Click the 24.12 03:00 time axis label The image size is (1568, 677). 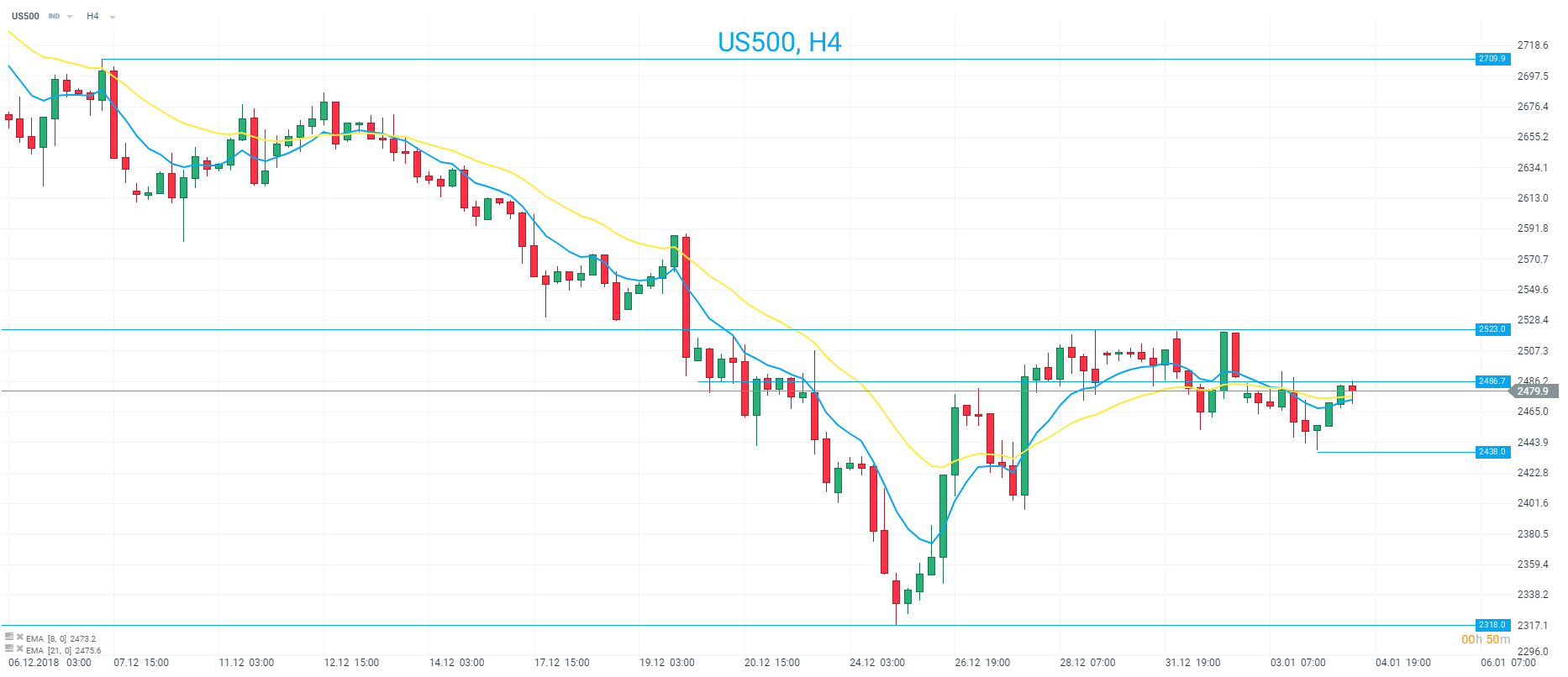(876, 663)
